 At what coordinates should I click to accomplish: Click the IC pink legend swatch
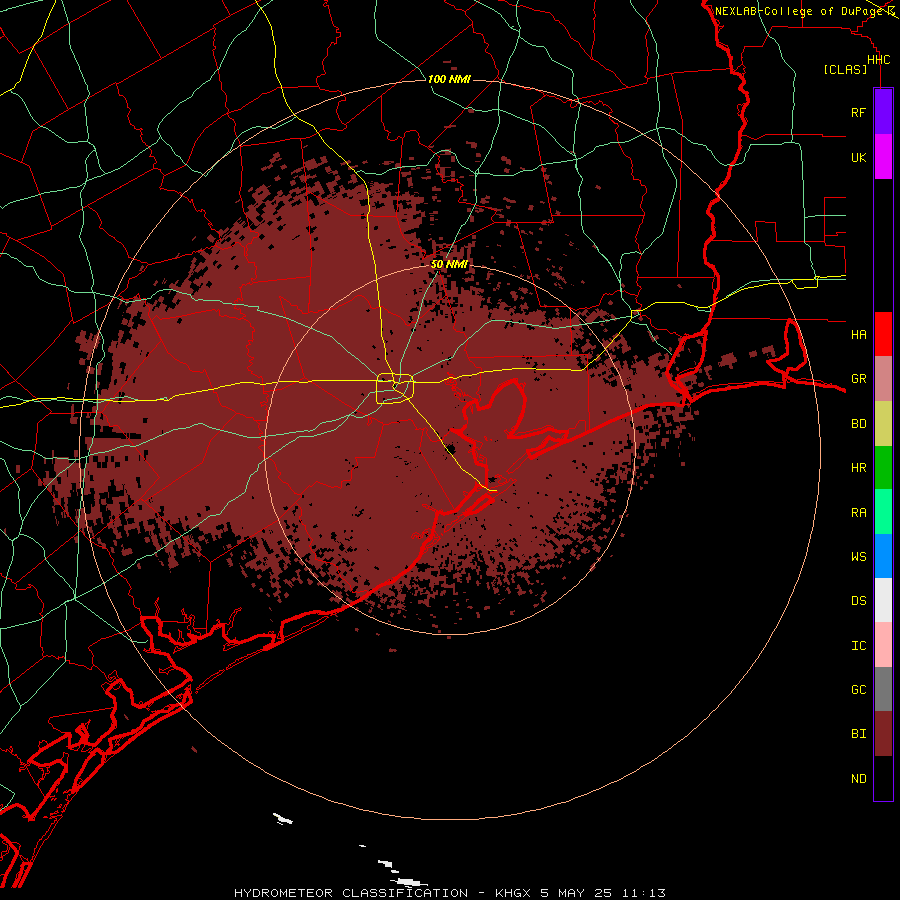click(x=883, y=645)
